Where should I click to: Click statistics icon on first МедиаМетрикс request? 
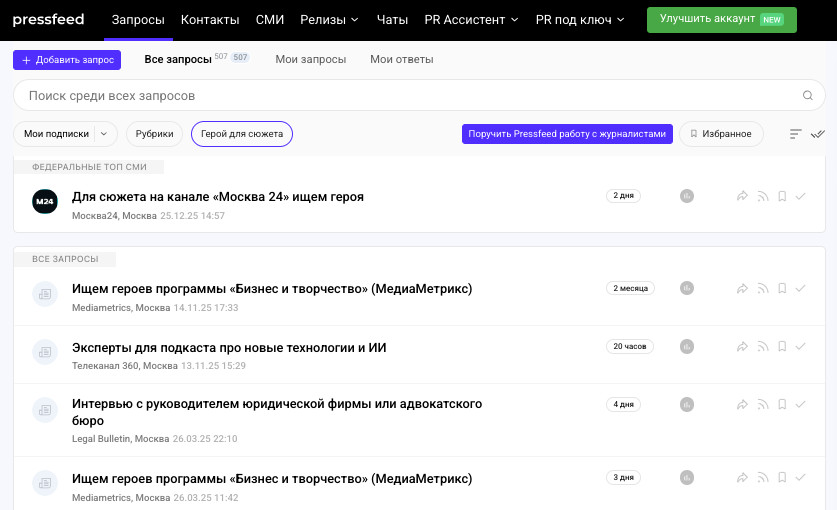(x=687, y=289)
